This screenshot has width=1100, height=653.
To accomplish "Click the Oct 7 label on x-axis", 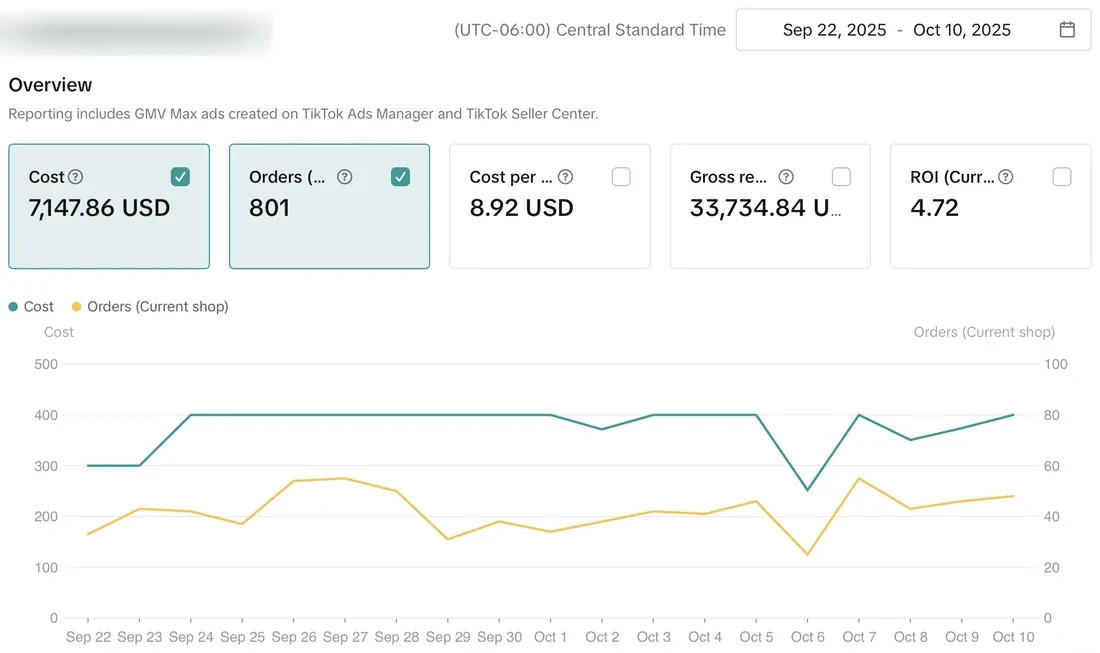I will pos(859,637).
